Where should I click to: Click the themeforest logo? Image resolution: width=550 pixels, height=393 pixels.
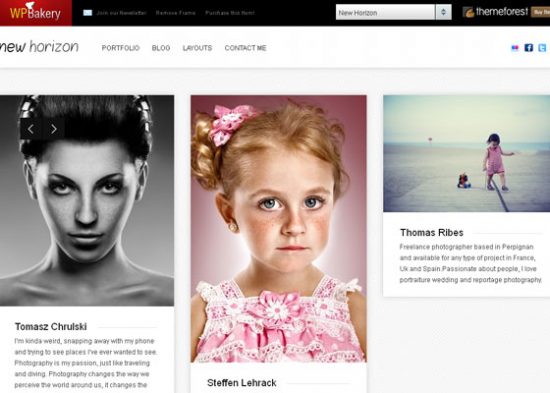(495, 12)
